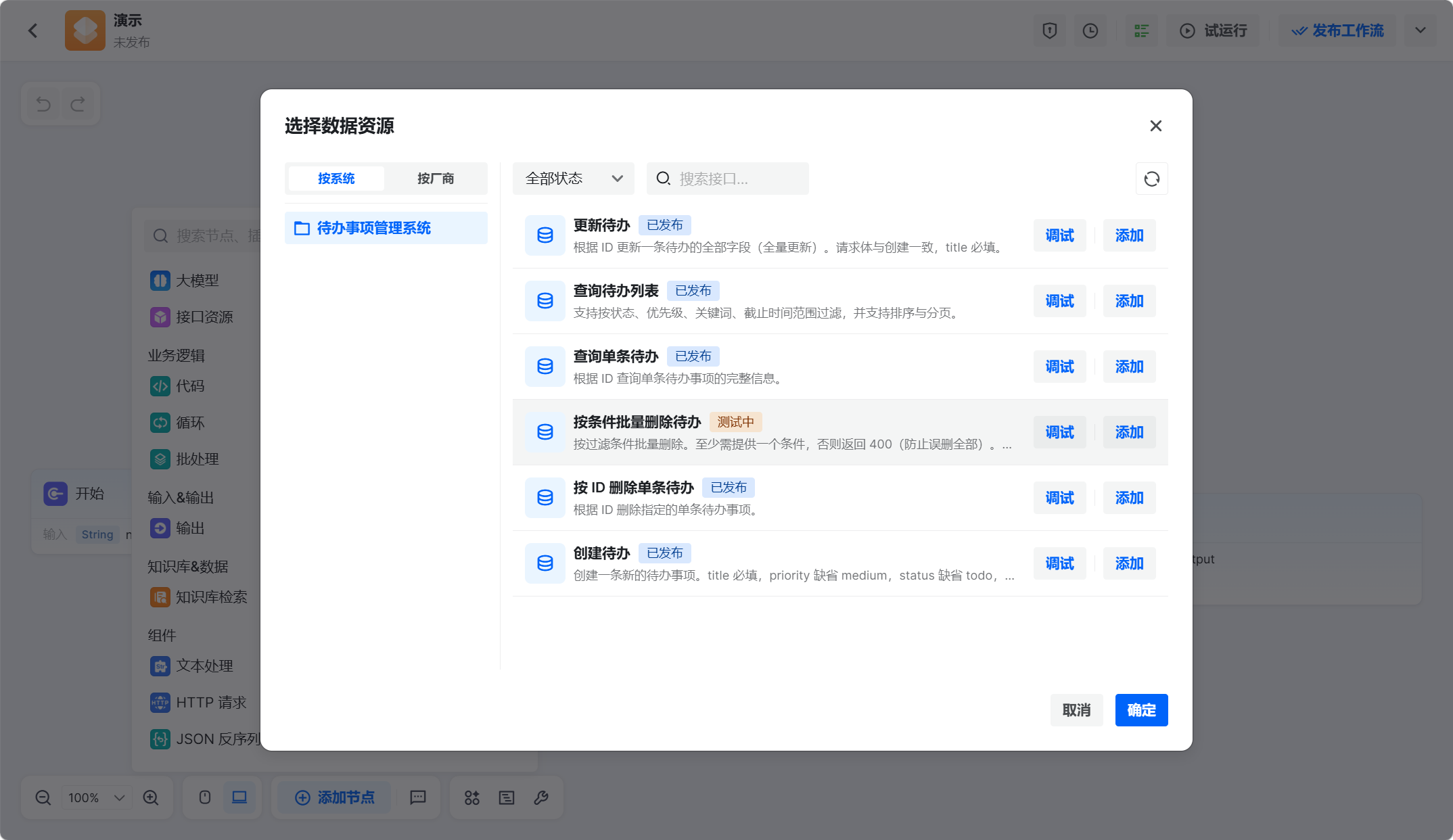This screenshot has width=1453, height=840.
Task: Click the database icon for 按条件批量删除待办
Action: click(x=545, y=432)
